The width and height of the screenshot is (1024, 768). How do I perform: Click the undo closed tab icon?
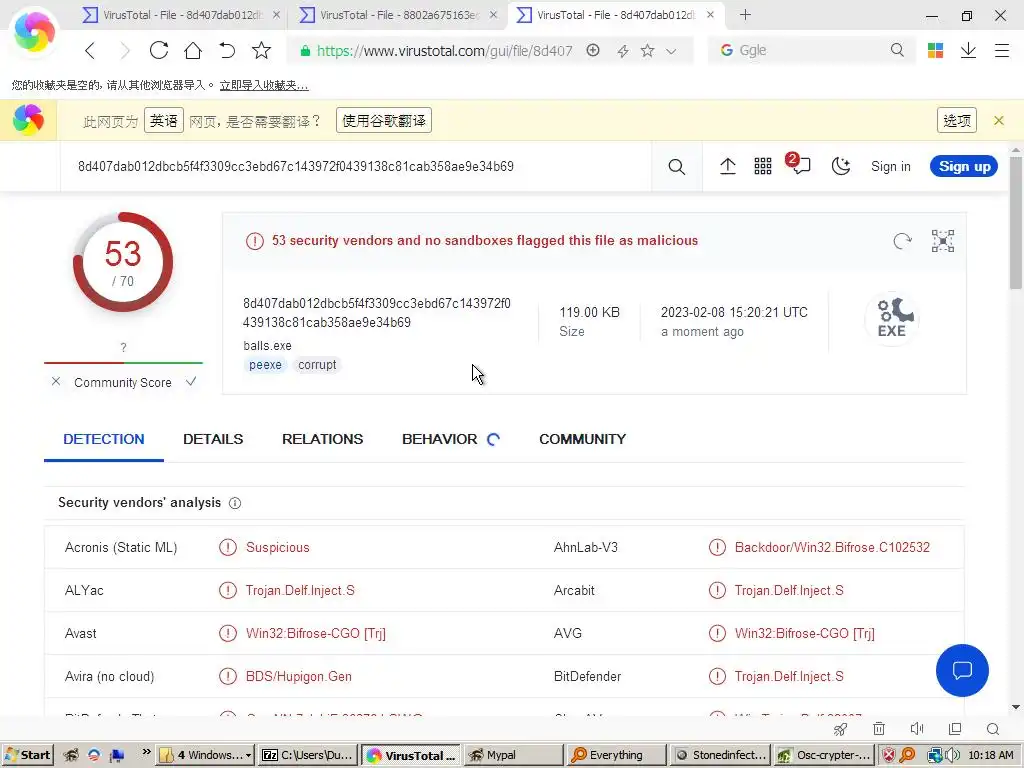(x=227, y=50)
